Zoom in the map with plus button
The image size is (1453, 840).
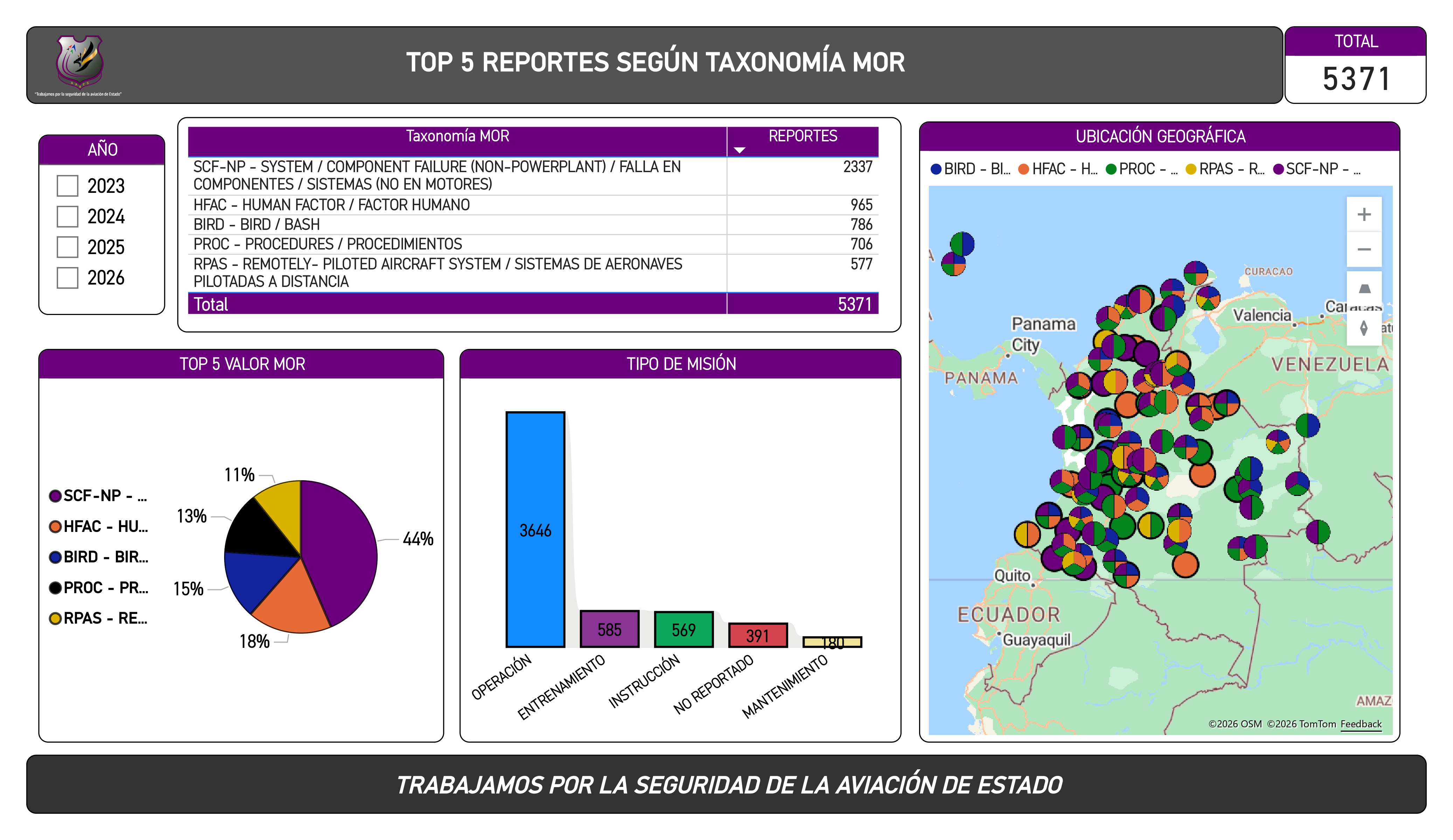click(1364, 215)
